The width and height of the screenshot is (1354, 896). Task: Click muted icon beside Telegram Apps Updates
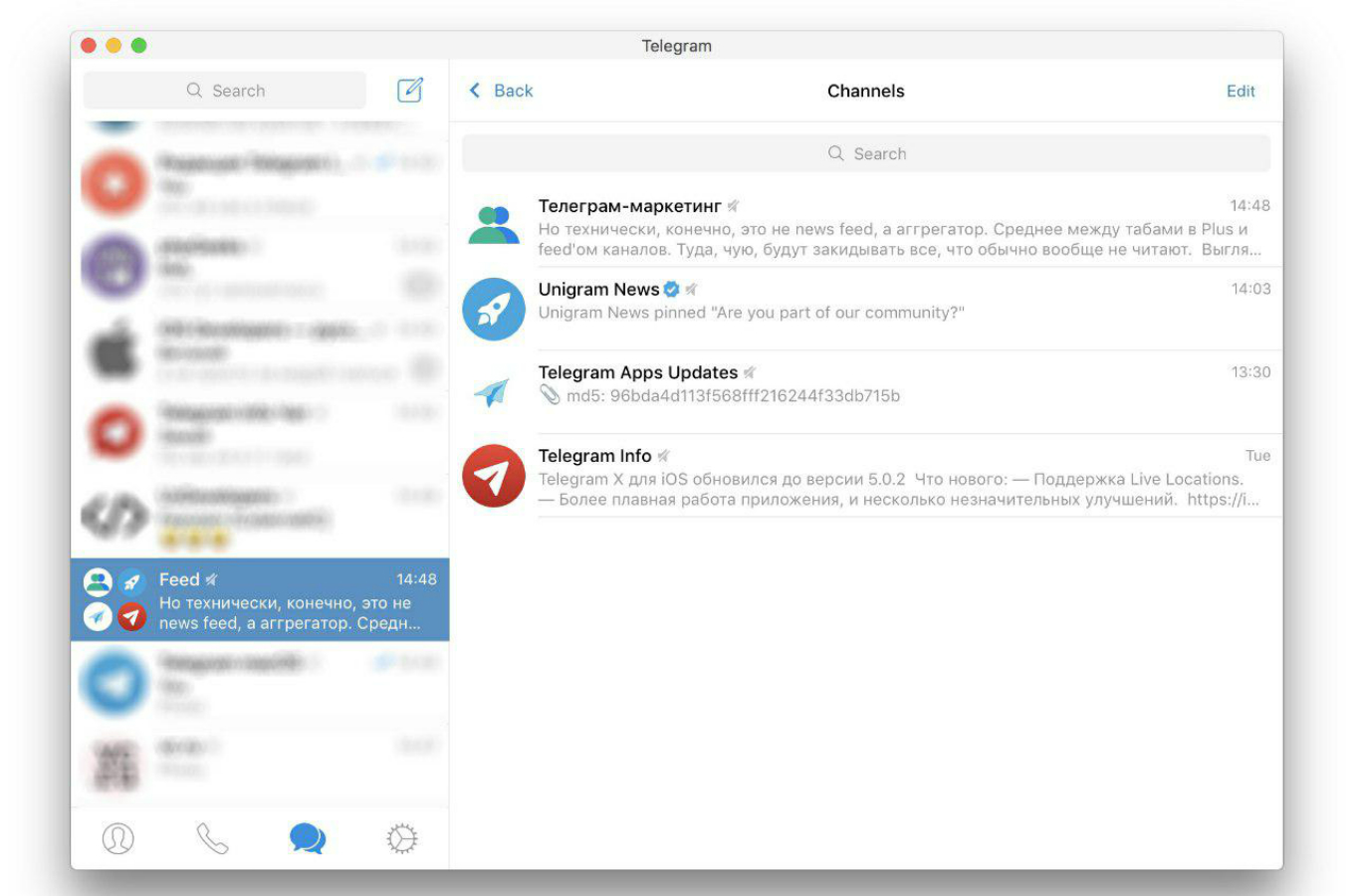(x=750, y=372)
